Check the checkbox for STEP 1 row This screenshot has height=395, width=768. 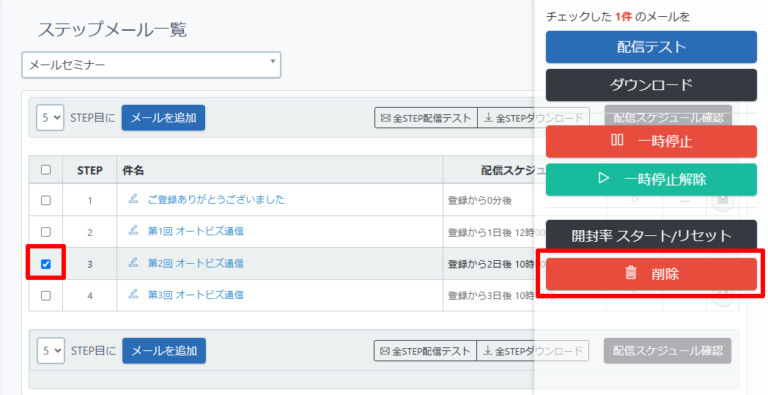(46, 200)
